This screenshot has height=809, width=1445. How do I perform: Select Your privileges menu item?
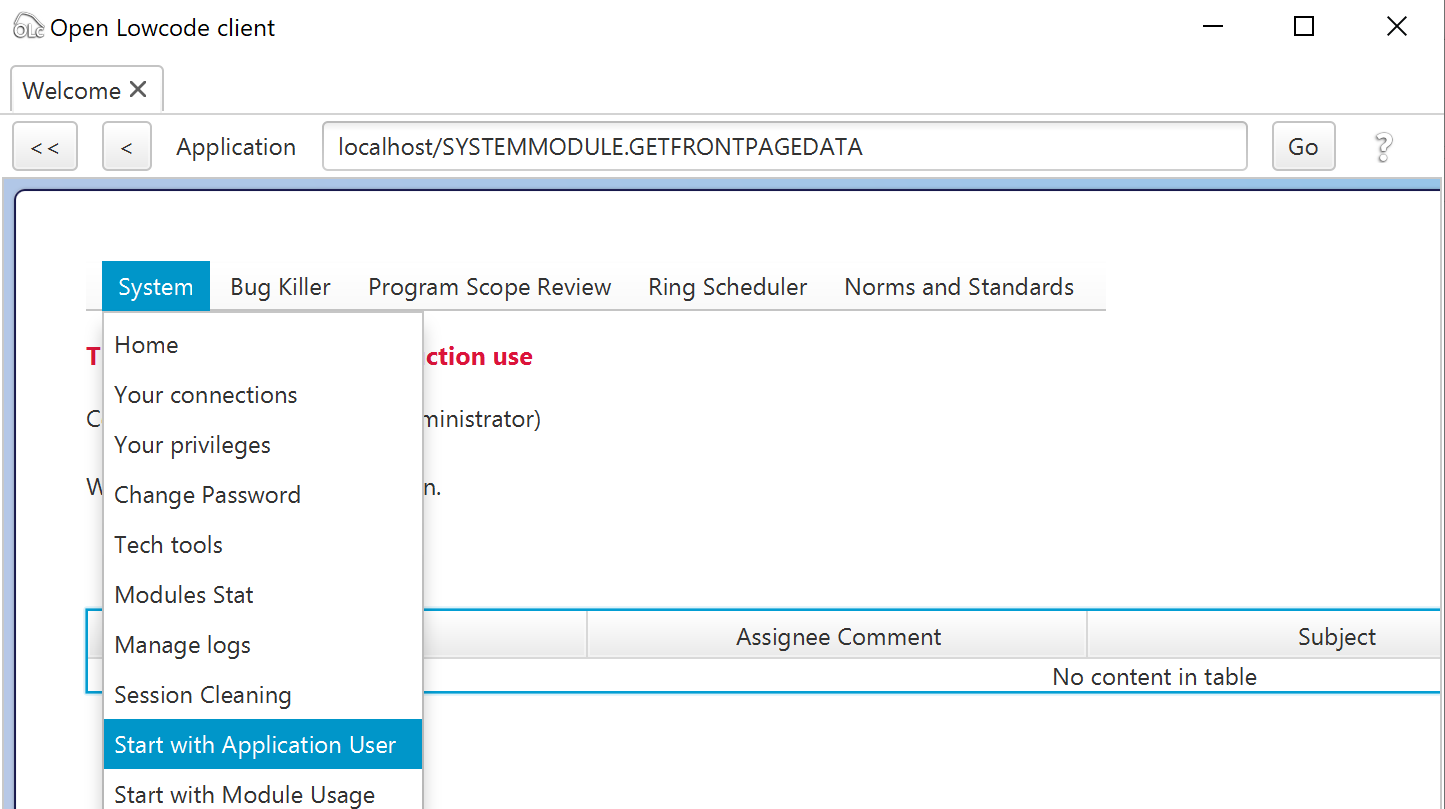click(x=192, y=445)
